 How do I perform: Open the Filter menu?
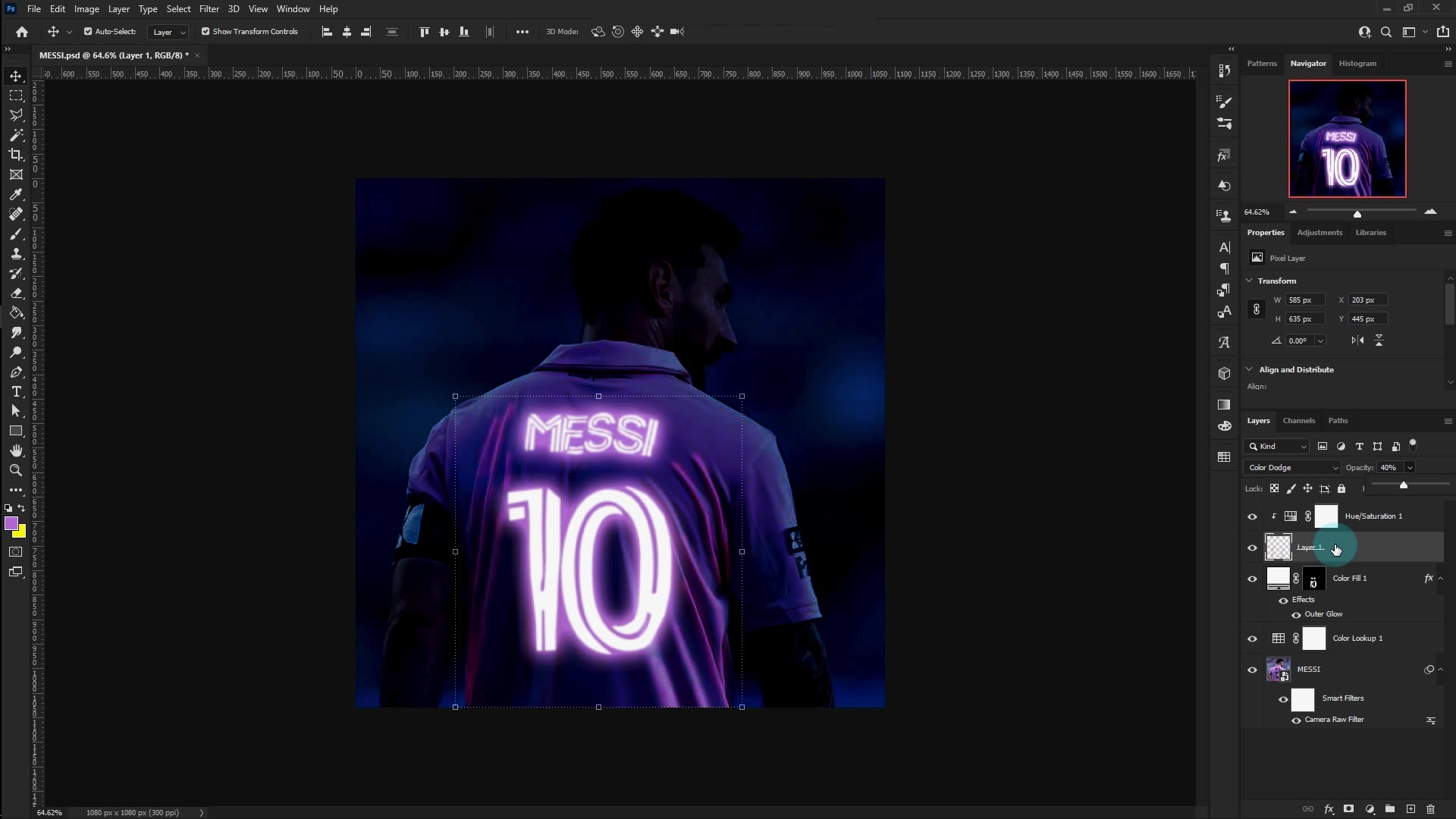209,8
